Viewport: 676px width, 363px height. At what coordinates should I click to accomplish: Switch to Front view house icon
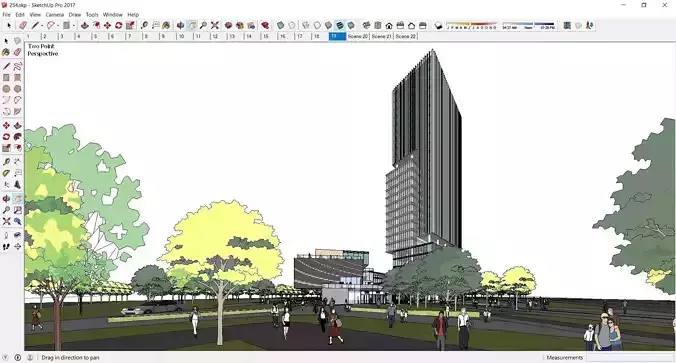(x=389, y=26)
